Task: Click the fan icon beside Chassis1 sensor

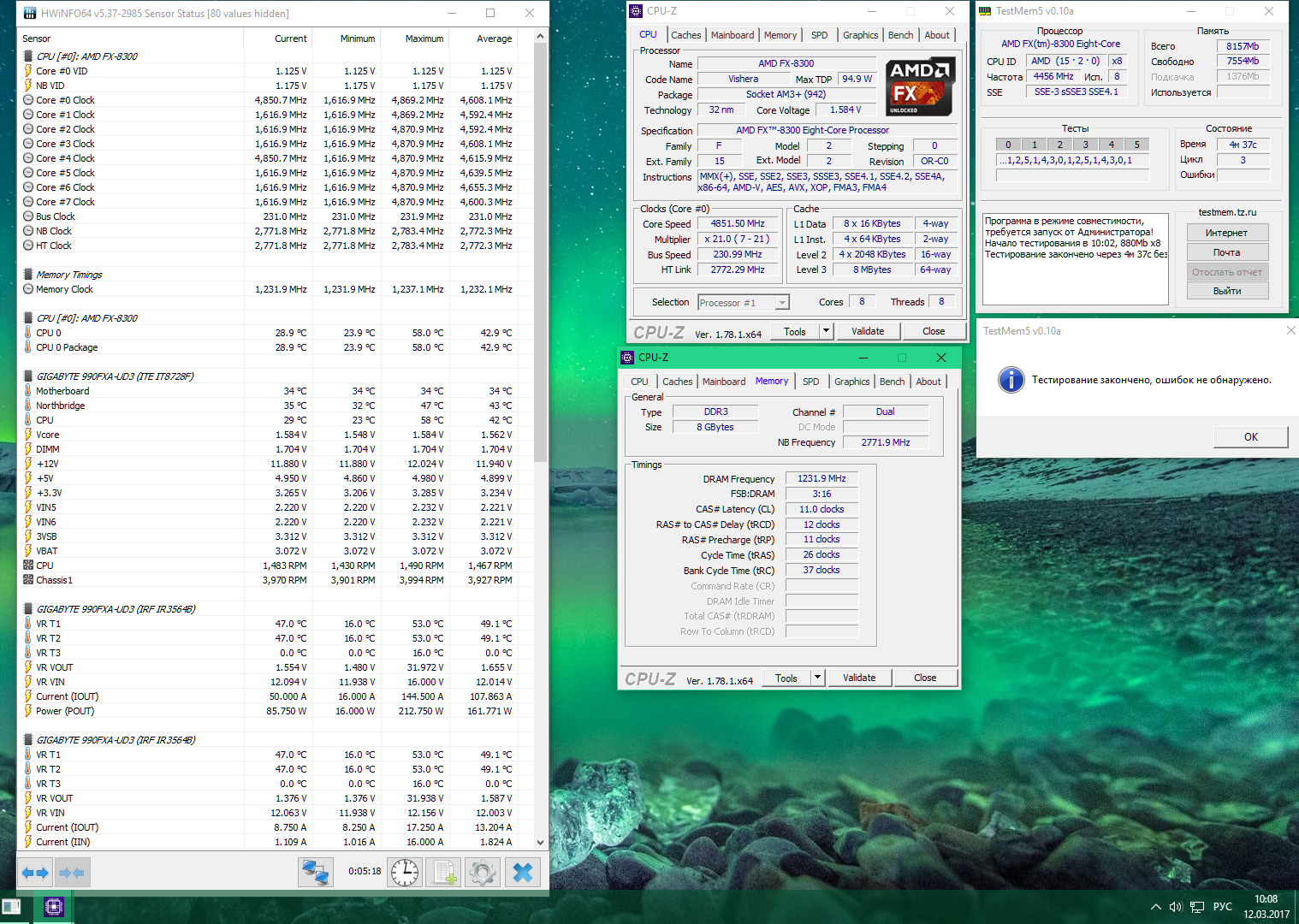Action: pyautogui.click(x=28, y=580)
